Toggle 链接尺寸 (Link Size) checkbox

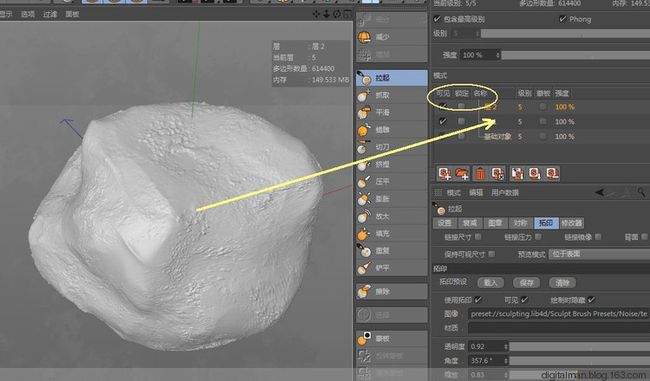click(x=478, y=237)
